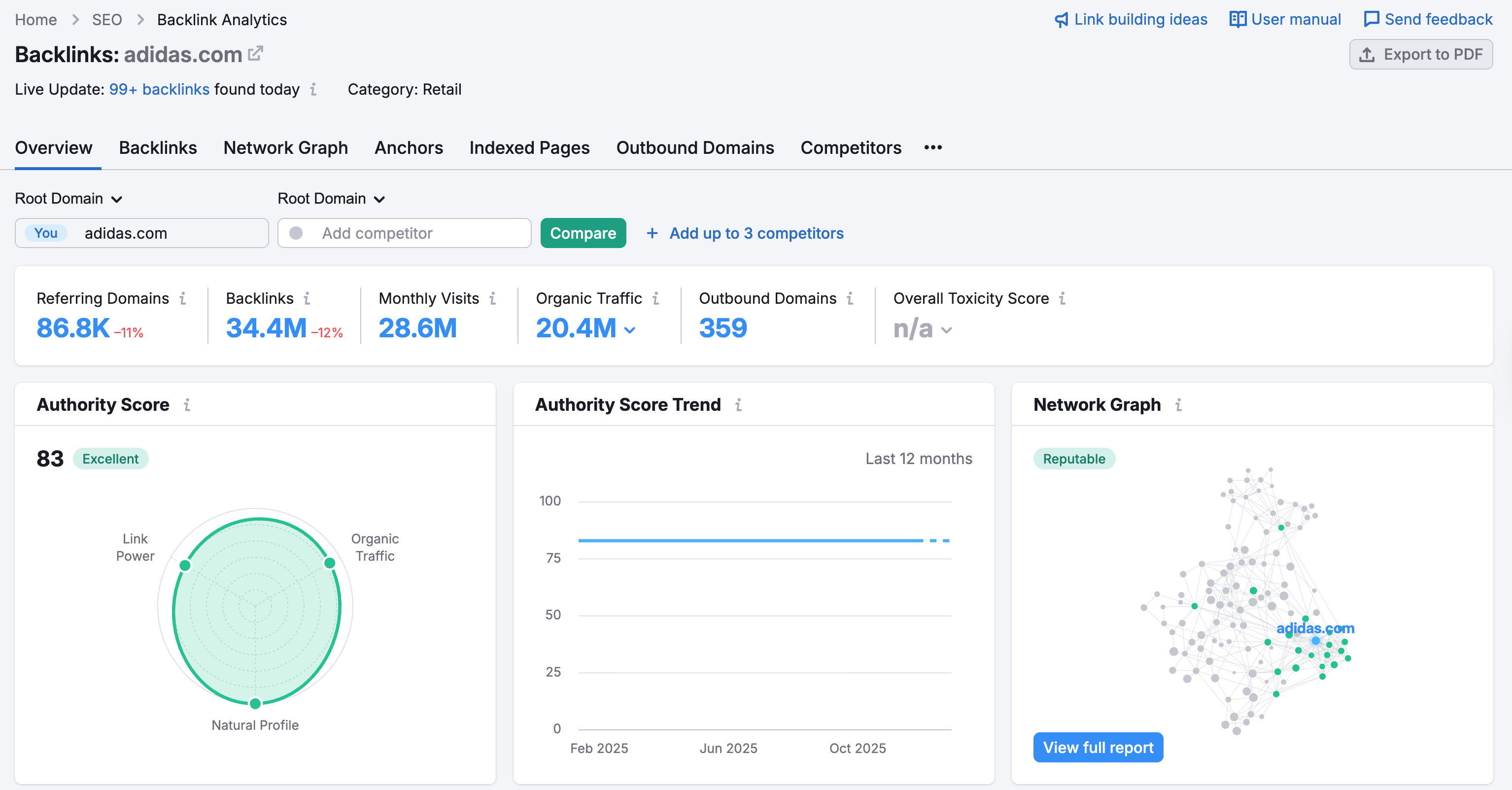This screenshot has height=790, width=1512.
Task: Click the Export to PDF upload icon
Action: pos(1368,54)
